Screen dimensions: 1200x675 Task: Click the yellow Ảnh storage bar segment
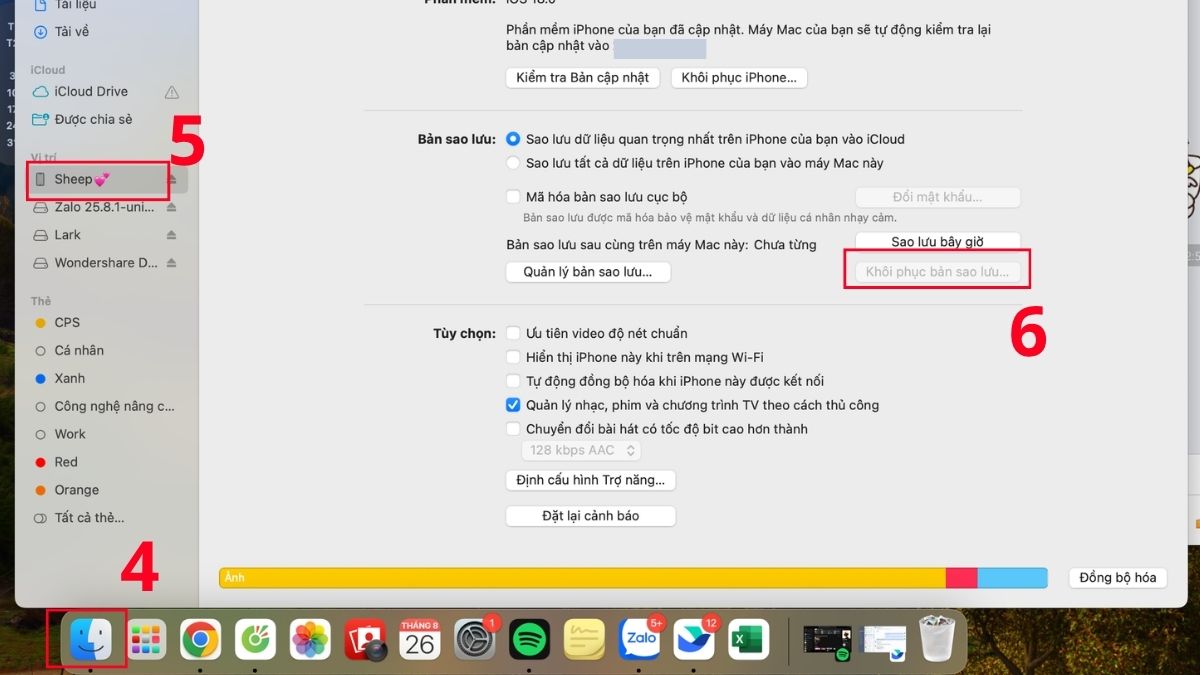pos(582,578)
